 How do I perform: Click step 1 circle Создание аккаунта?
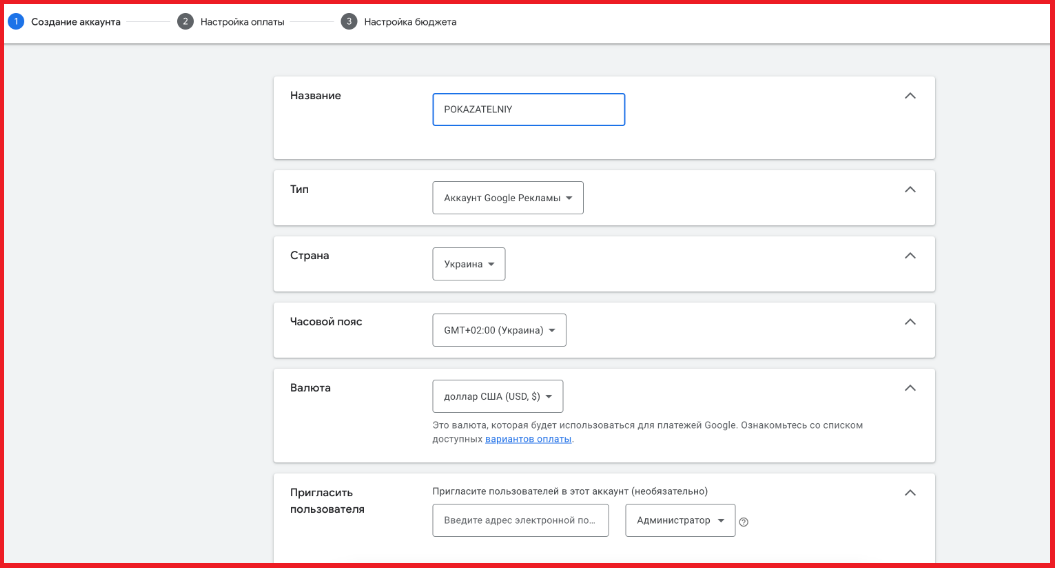point(16,21)
